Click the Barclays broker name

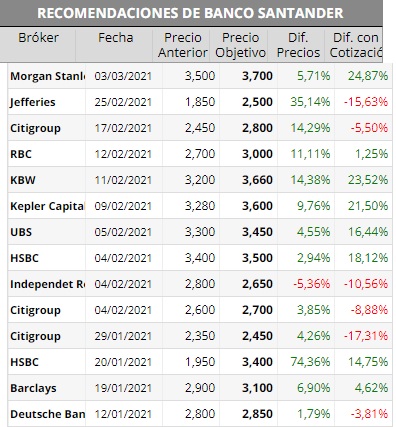click(33, 388)
